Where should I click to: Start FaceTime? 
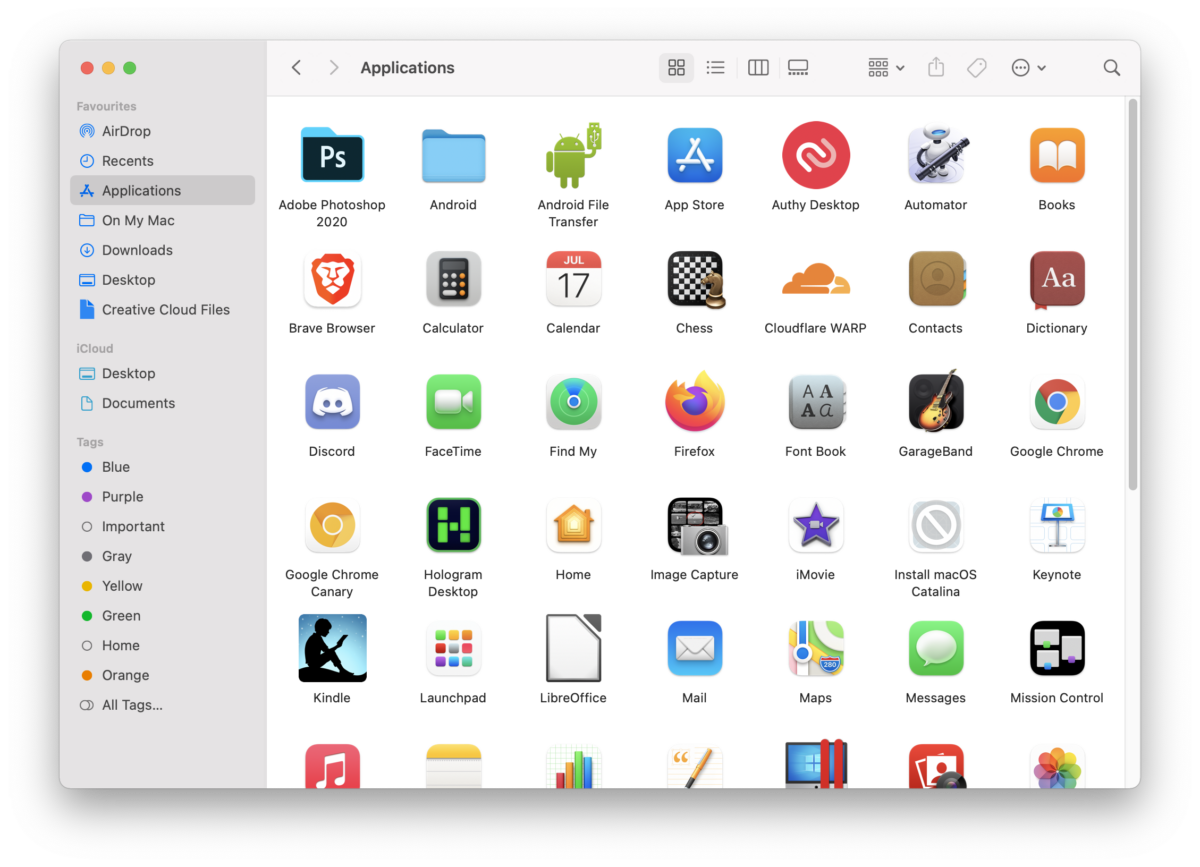tap(453, 402)
